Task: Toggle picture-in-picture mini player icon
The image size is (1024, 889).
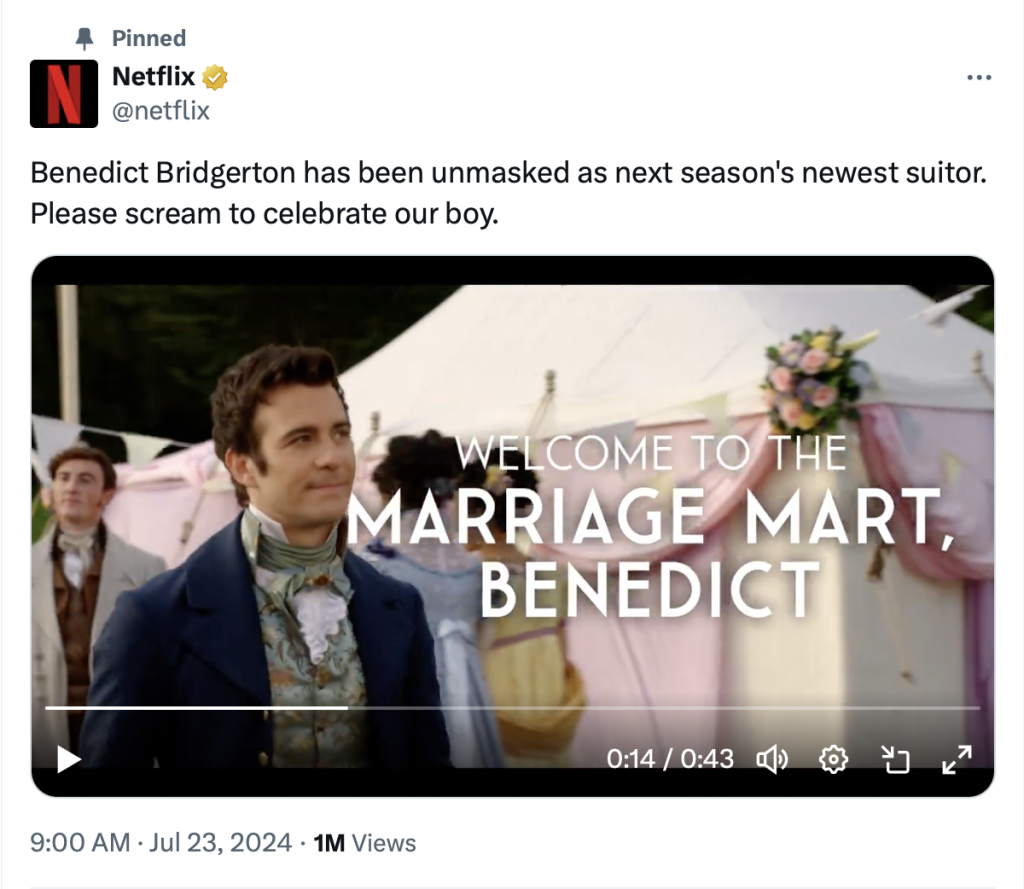Action: (895, 760)
